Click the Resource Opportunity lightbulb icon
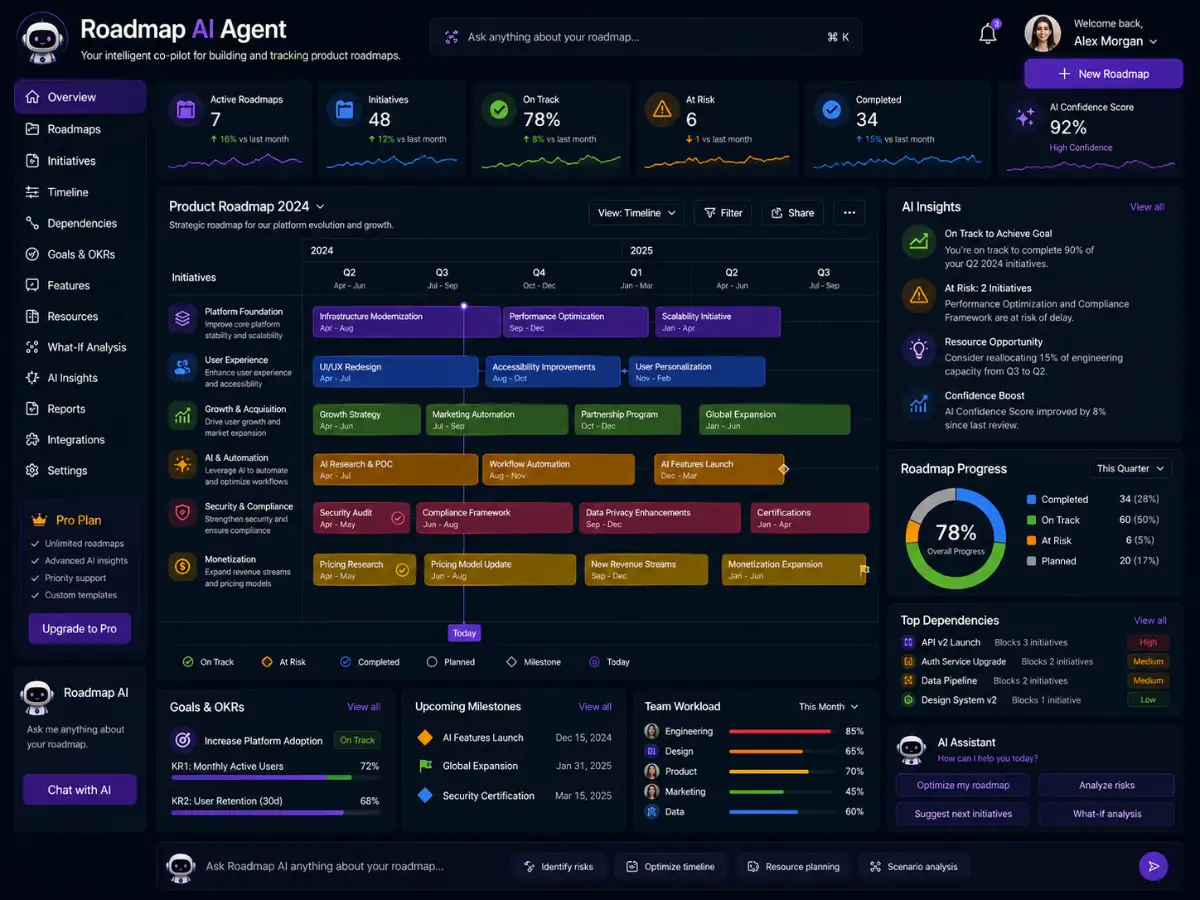This screenshot has width=1200, height=900. (917, 349)
